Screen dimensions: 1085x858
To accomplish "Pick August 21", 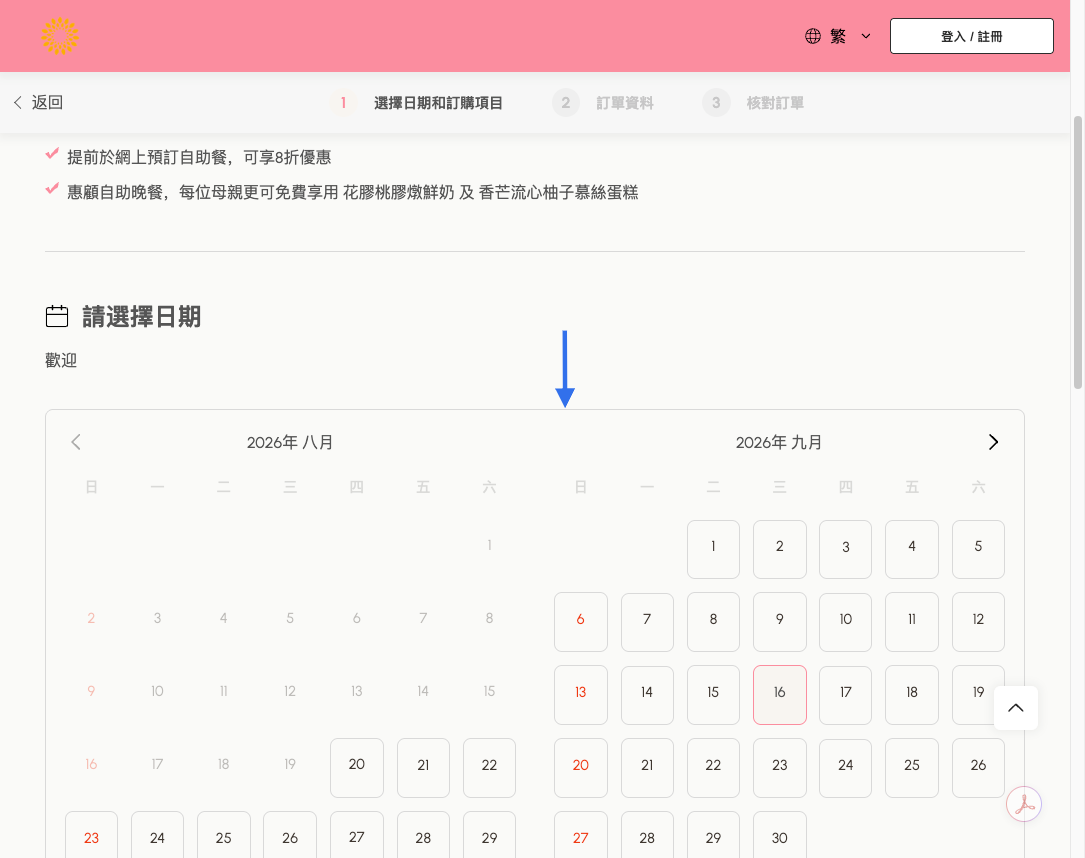I will click(423, 768).
